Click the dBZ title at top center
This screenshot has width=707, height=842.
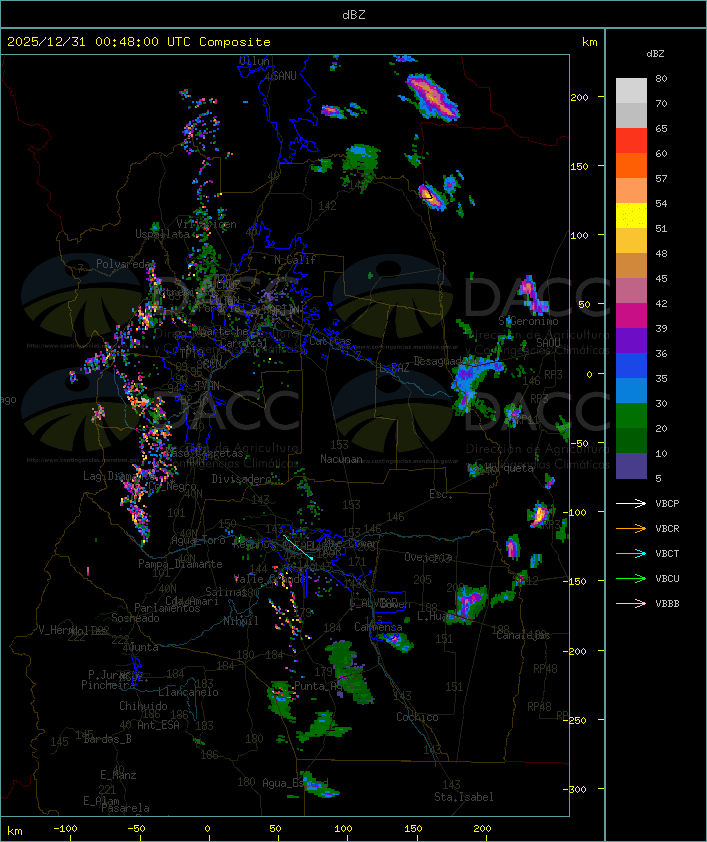click(x=354, y=15)
